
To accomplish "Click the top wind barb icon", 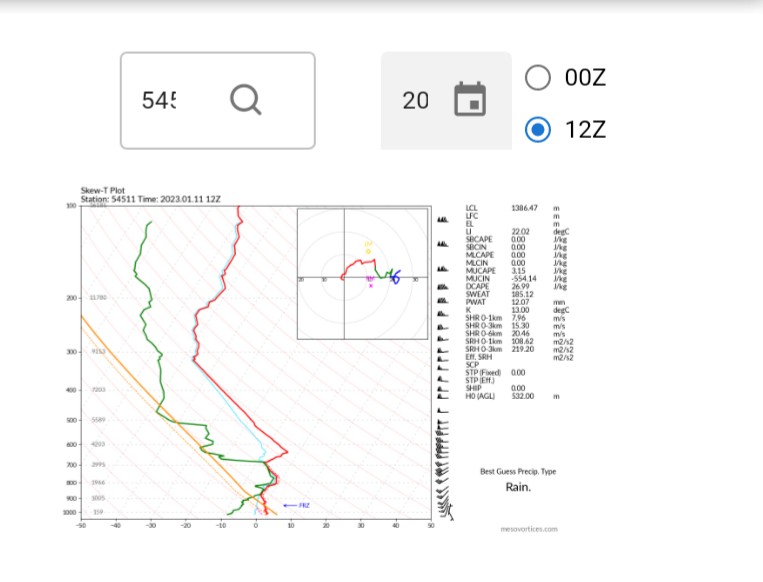I will click(x=442, y=219).
